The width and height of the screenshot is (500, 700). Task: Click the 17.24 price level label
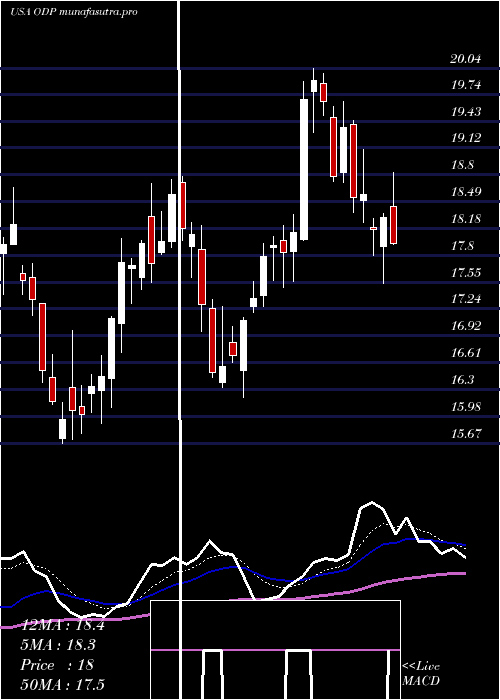(x=466, y=299)
